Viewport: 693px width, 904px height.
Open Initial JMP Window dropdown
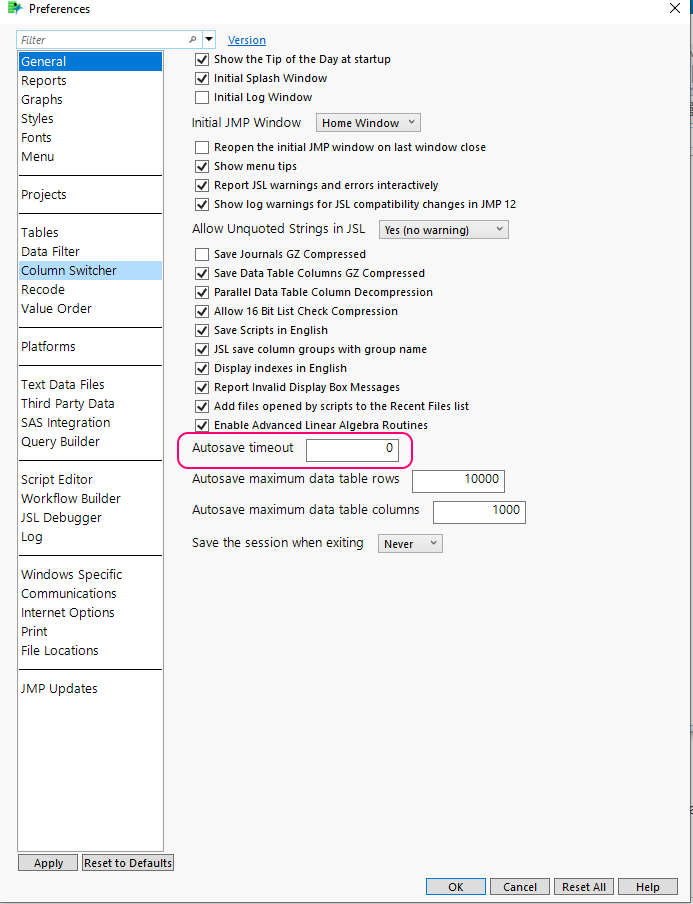[x=368, y=123]
